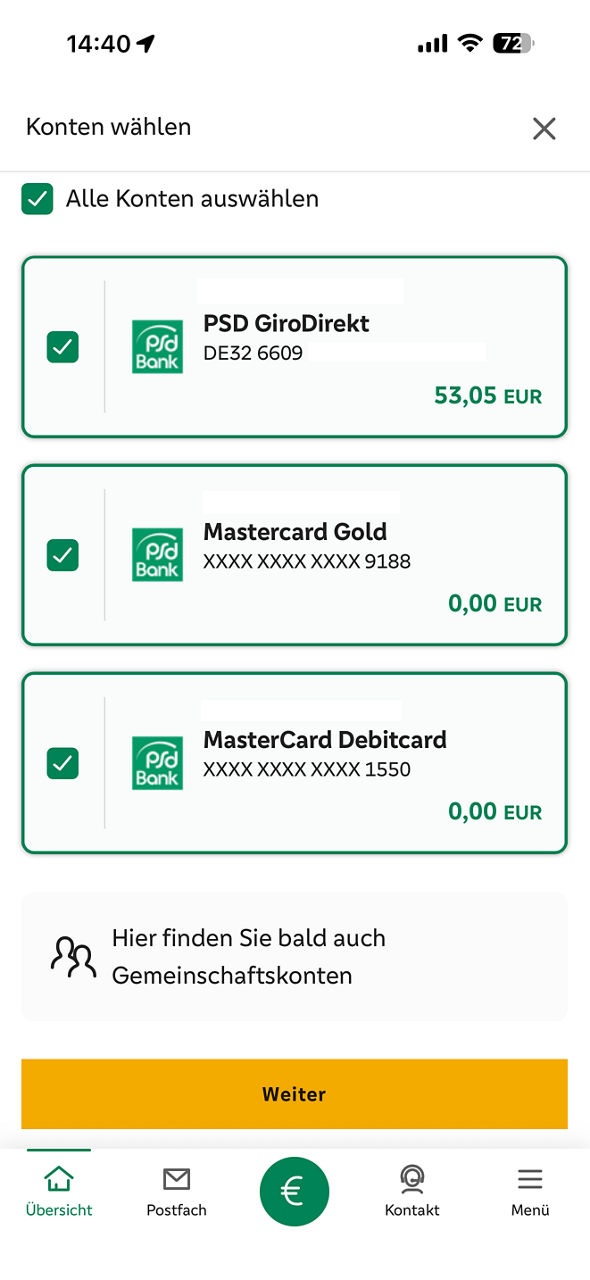Image resolution: width=590 pixels, height=1280 pixels.
Task: Uncheck Alle Konten auswählen
Action: point(37,199)
